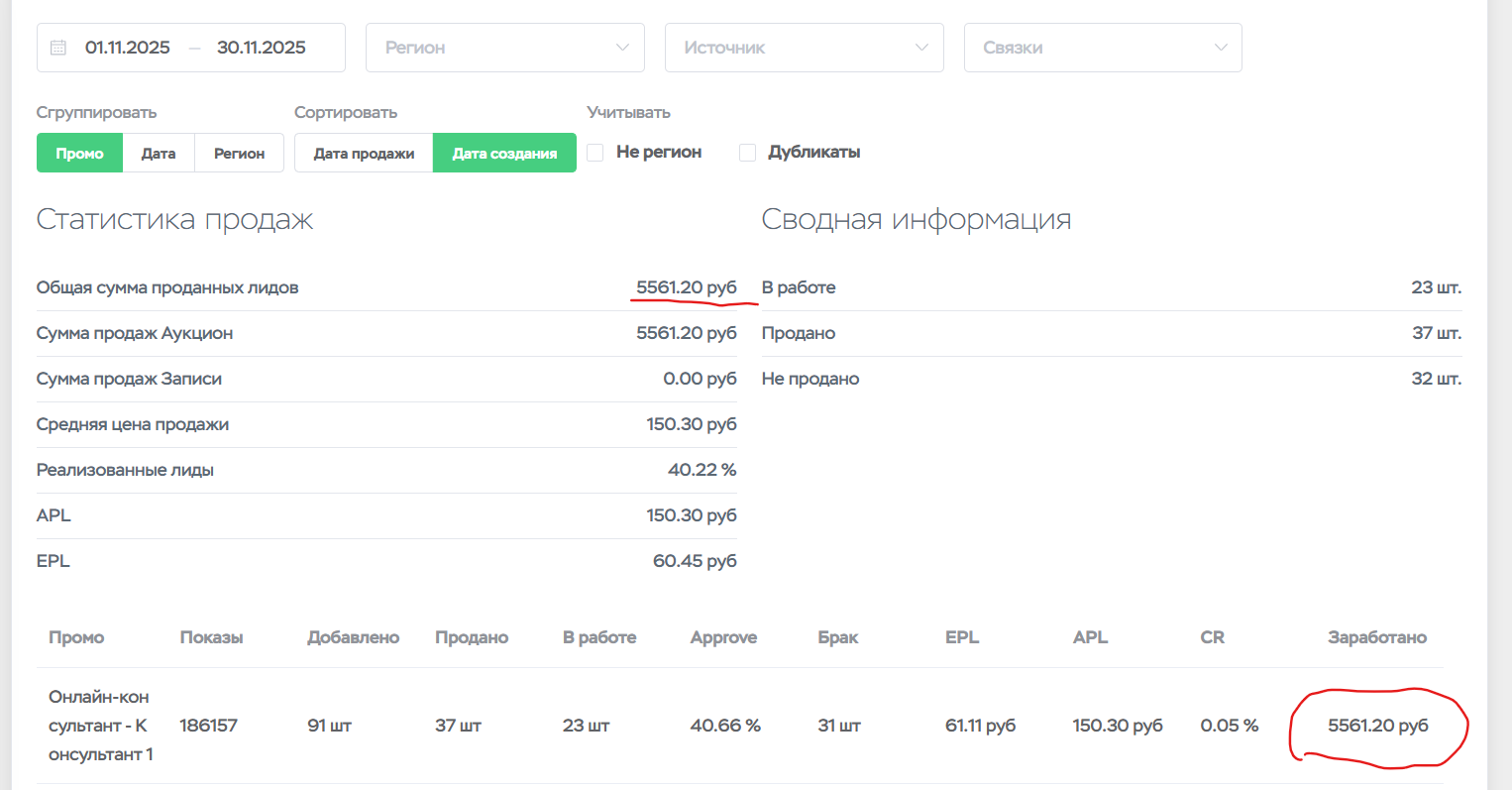Viewport: 1512px width, 790px height.
Task: Set the start date field 01.11.2025
Action: click(x=128, y=48)
